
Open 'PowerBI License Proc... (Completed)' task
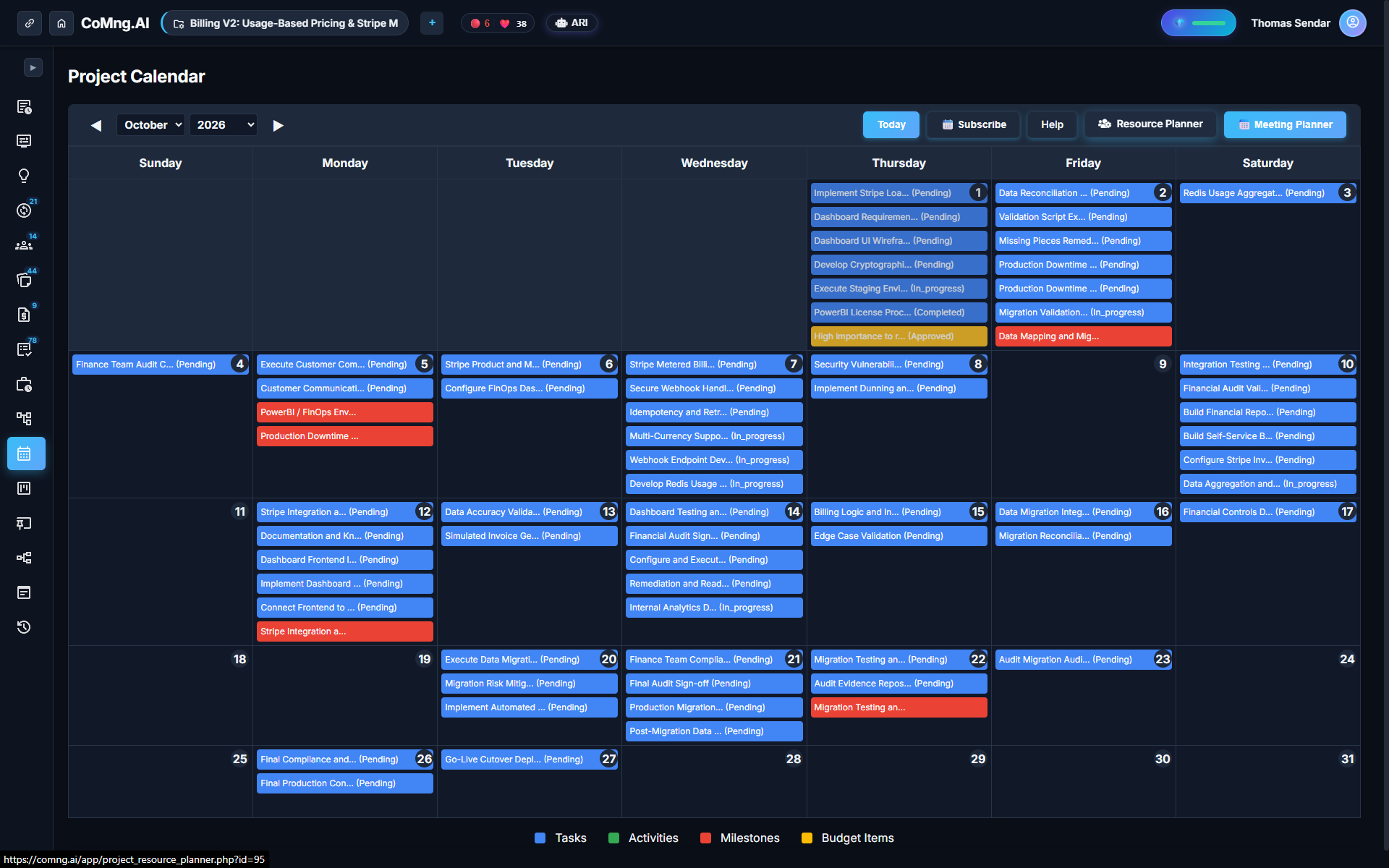coord(899,312)
